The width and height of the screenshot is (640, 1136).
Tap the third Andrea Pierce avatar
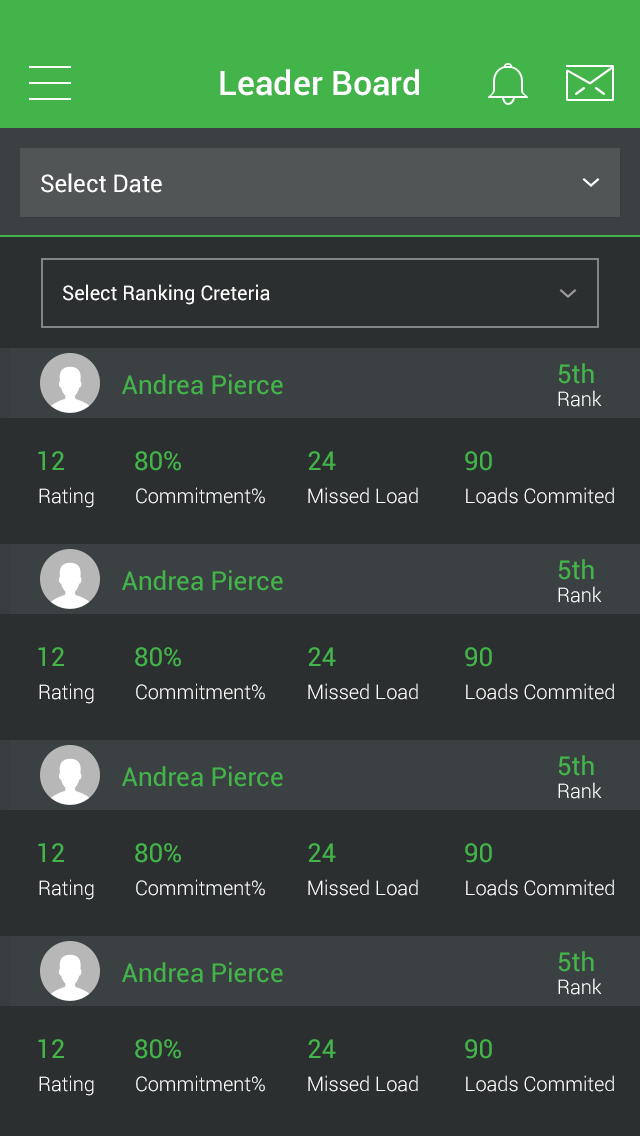pos(70,775)
